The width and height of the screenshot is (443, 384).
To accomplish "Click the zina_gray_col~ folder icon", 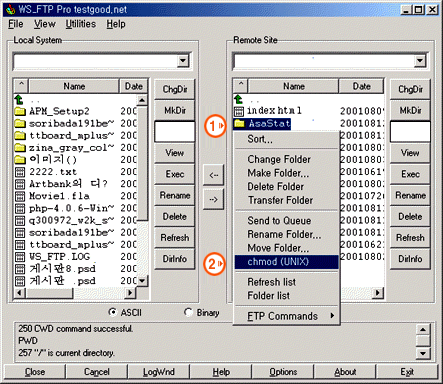I will pyautogui.click(x=20, y=147).
